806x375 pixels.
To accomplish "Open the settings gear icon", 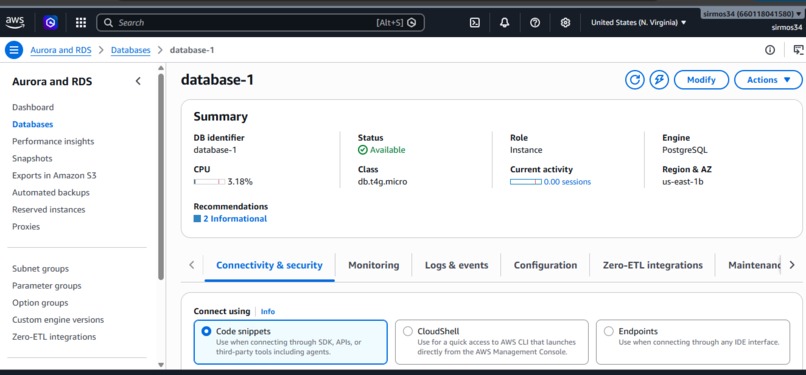I will click(x=565, y=23).
